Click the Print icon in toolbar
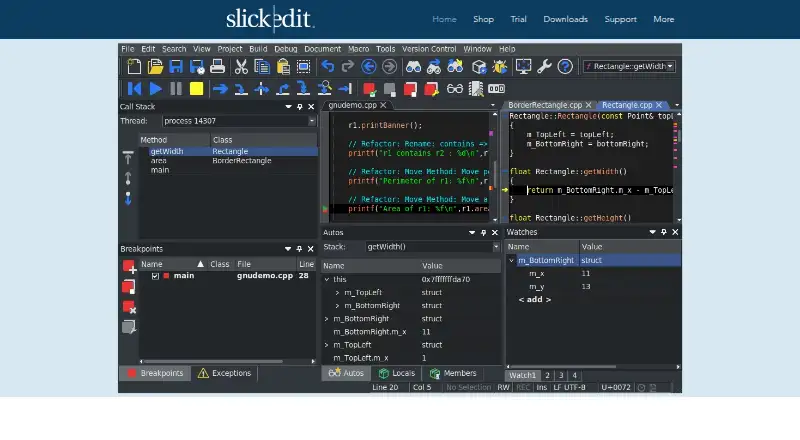The height and width of the screenshot is (440, 800). [x=217, y=66]
